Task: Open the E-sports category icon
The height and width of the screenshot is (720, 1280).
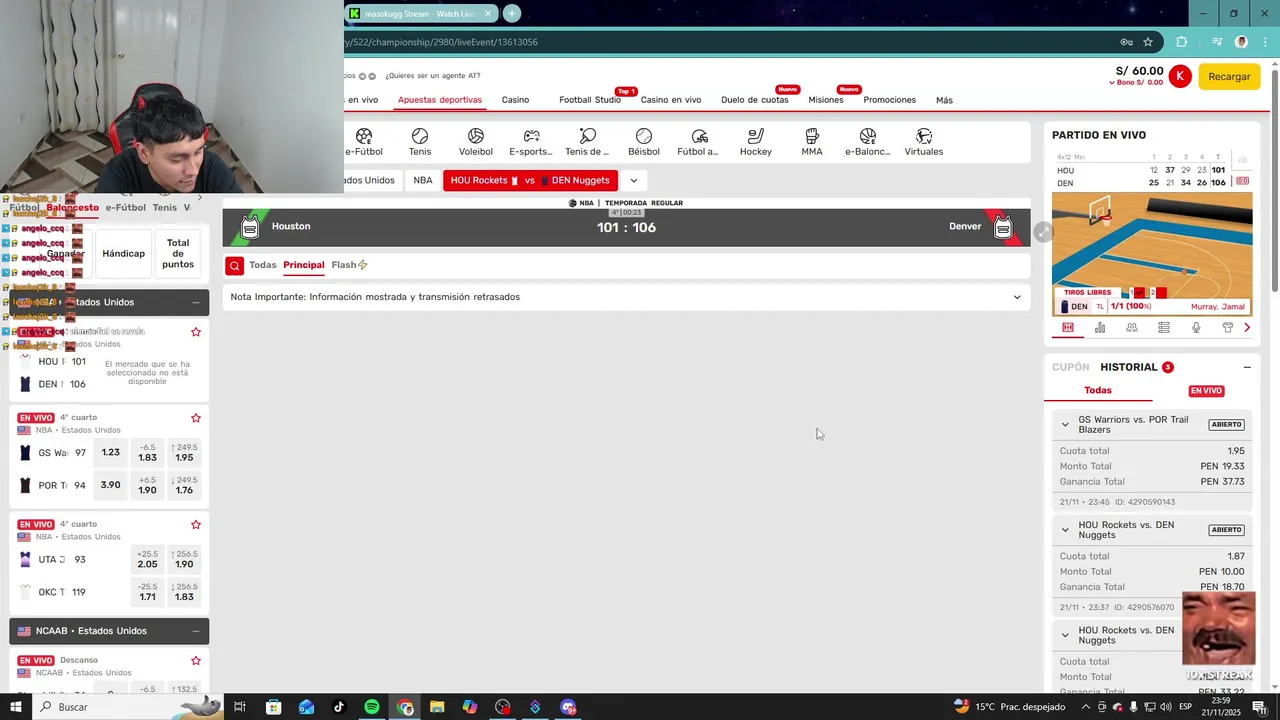Action: coord(531,142)
